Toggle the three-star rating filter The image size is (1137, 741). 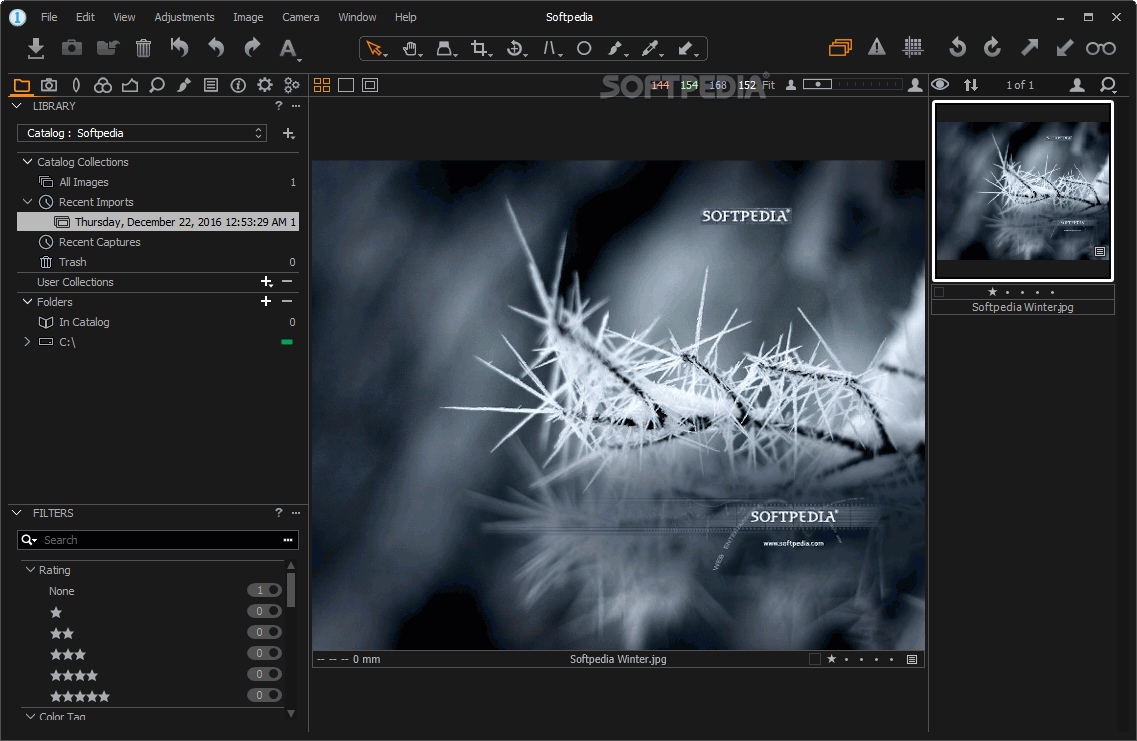click(264, 653)
